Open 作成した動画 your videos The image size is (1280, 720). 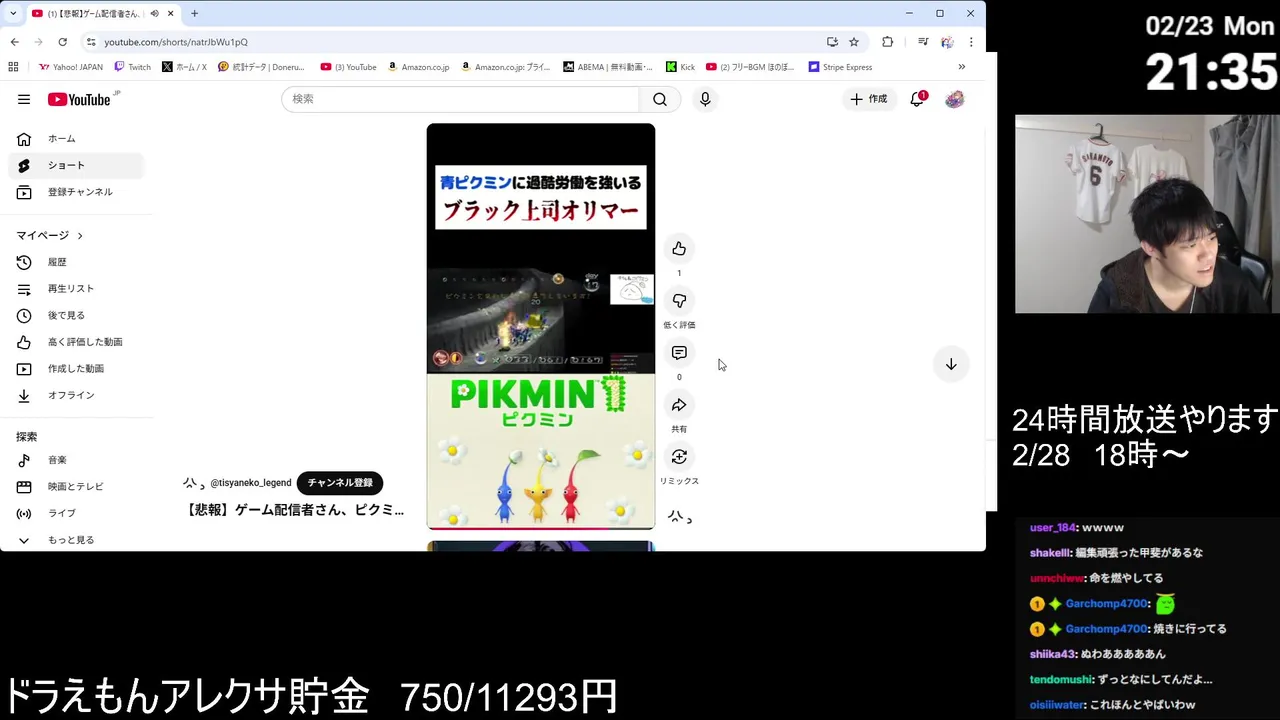[76, 369]
